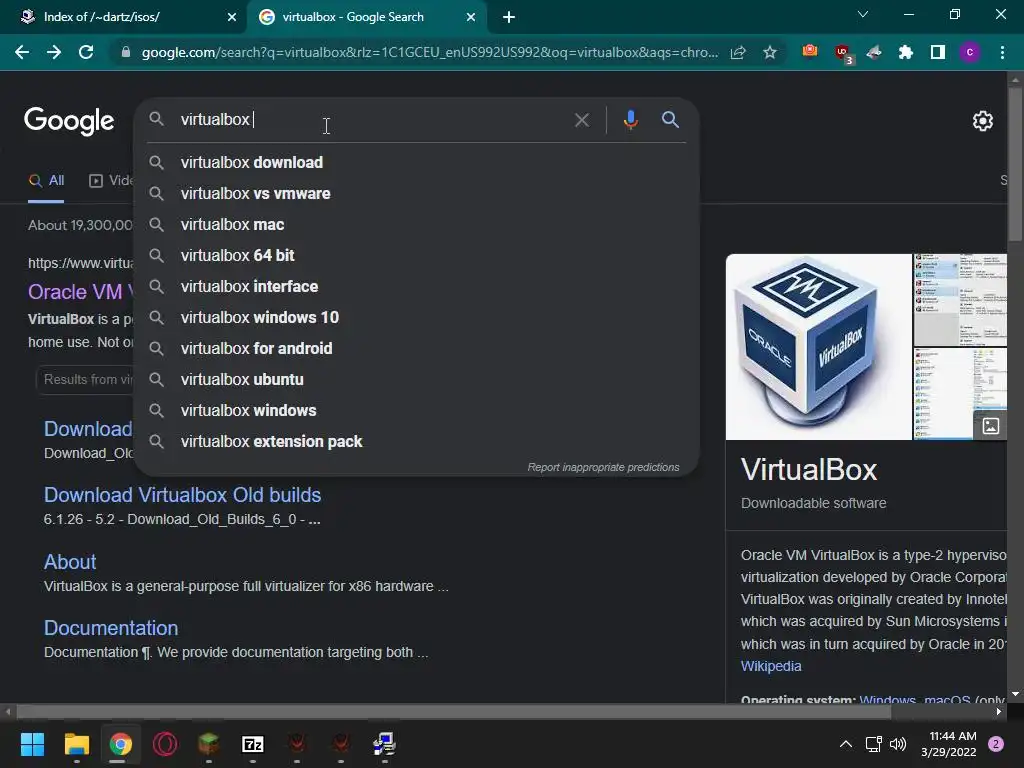Open the tab search chevron in title bar
1024x768 pixels.
863,14
